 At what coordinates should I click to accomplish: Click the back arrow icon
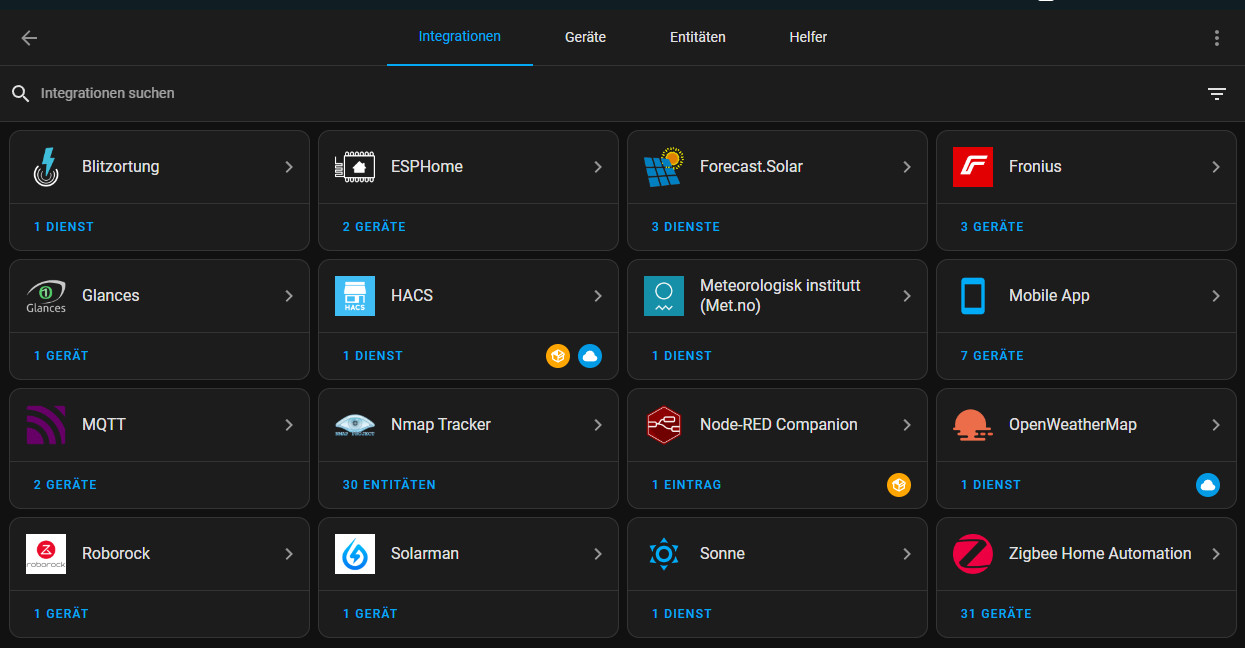coord(29,38)
